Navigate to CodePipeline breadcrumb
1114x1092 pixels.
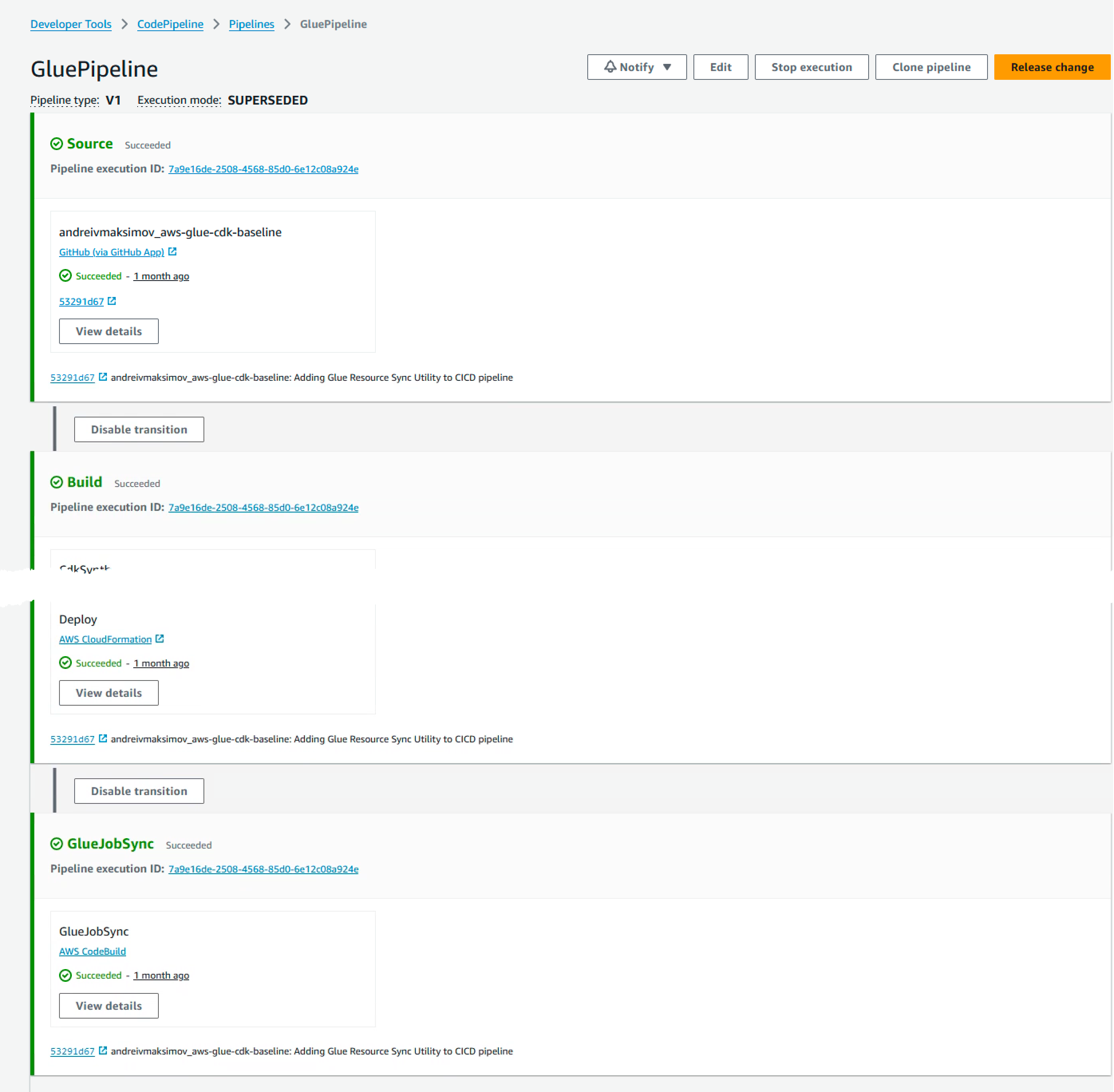coord(170,24)
